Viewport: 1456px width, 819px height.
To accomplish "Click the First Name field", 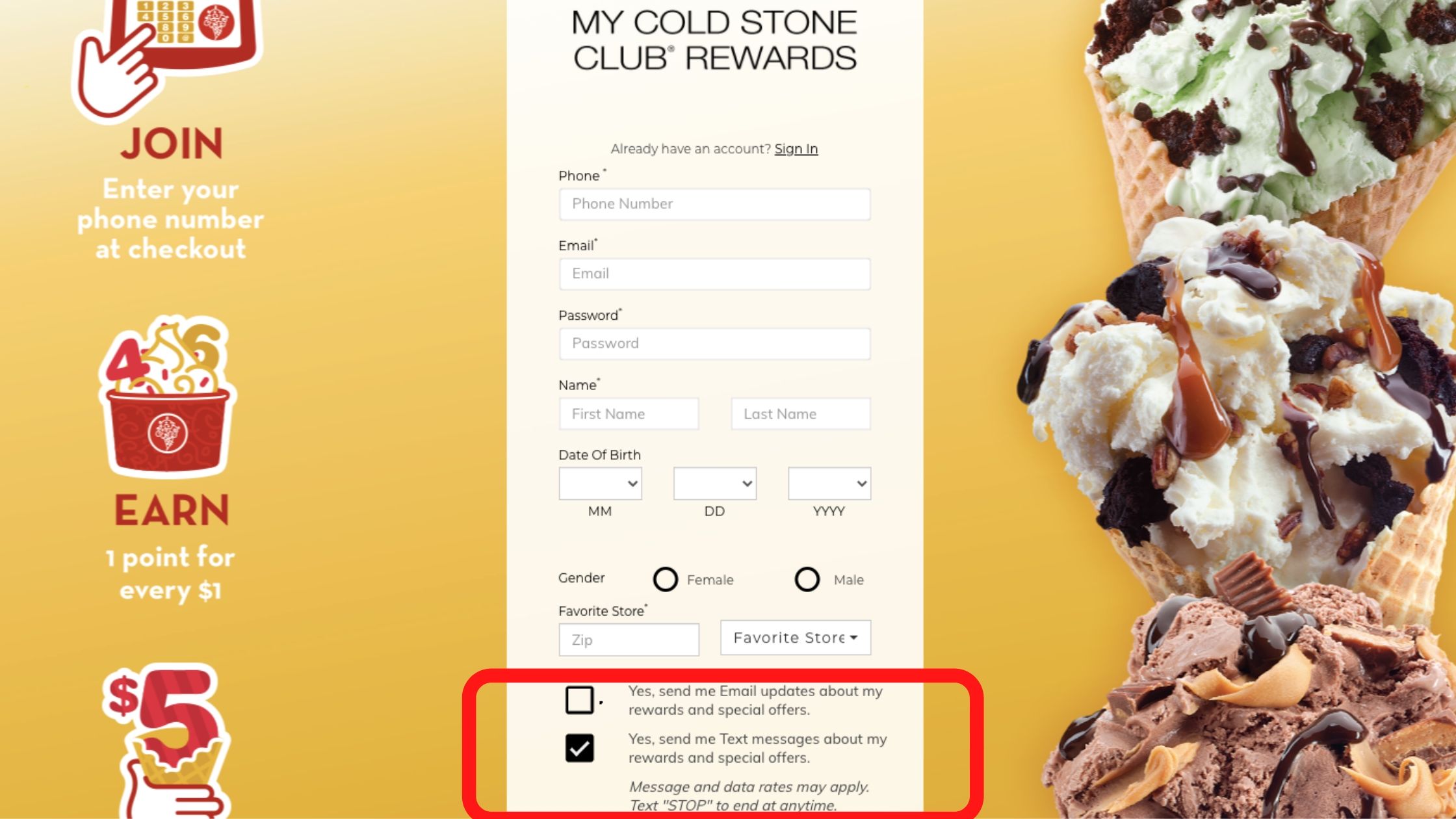I will coord(629,414).
